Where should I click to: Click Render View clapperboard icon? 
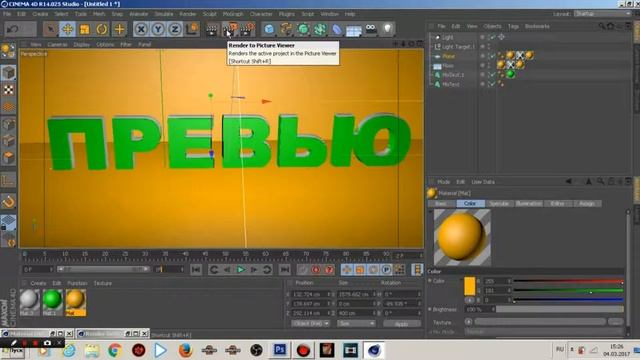click(x=211, y=30)
